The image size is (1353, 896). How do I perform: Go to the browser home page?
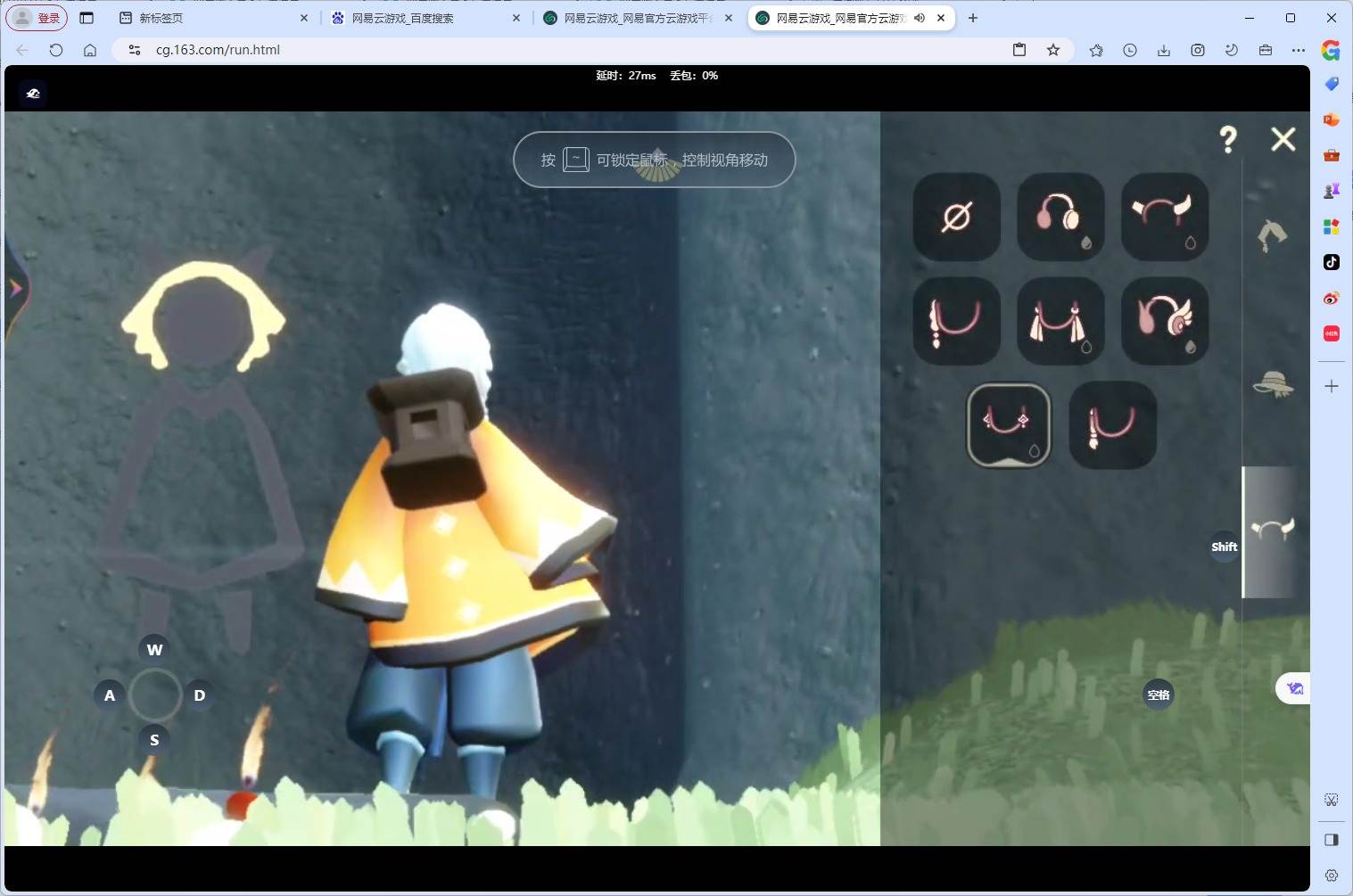pos(90,50)
